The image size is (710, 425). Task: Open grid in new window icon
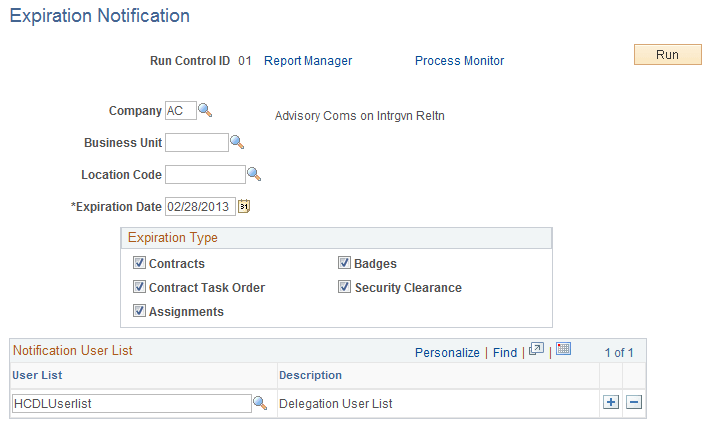pyautogui.click(x=536, y=350)
